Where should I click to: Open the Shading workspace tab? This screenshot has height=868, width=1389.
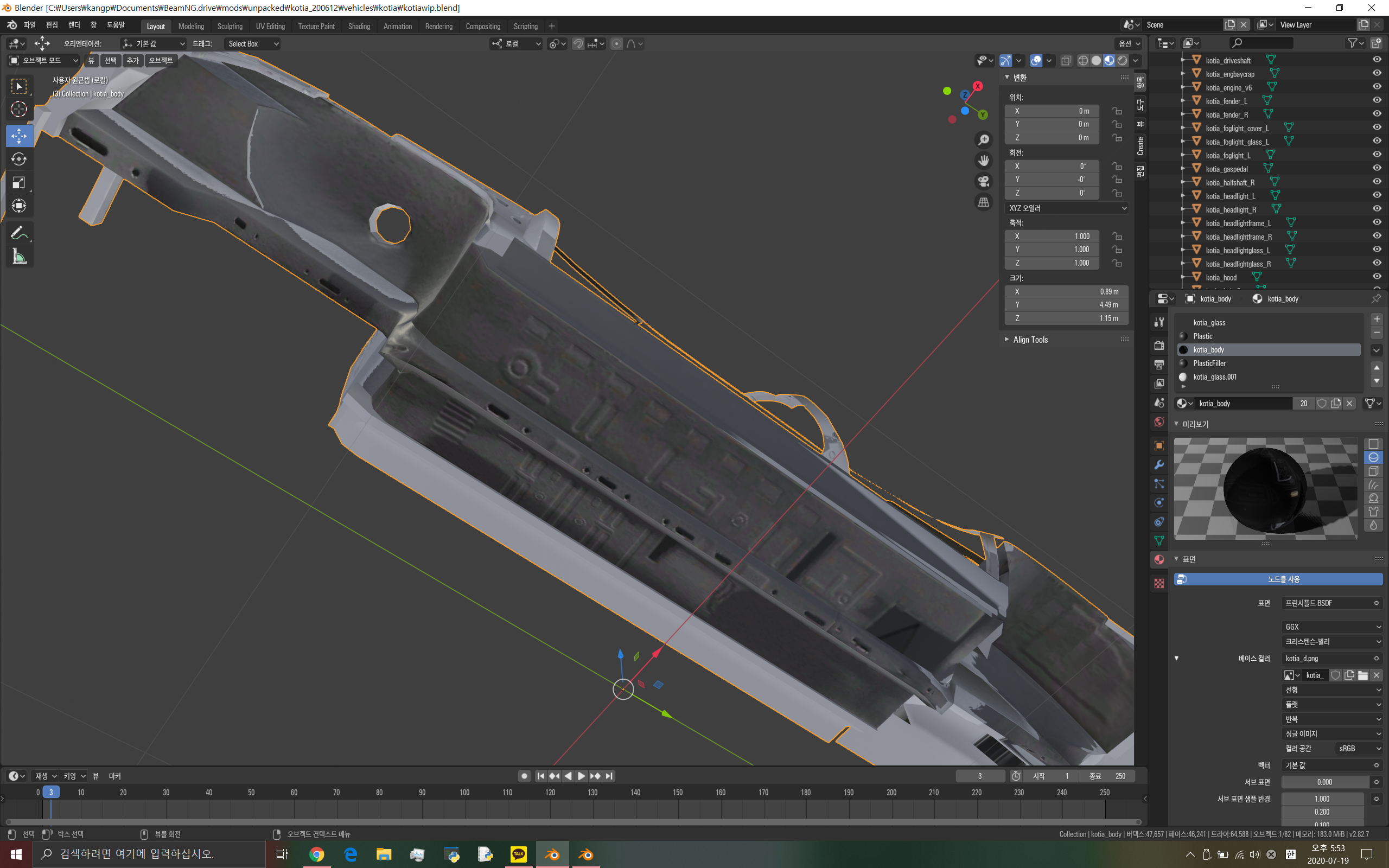(x=359, y=27)
